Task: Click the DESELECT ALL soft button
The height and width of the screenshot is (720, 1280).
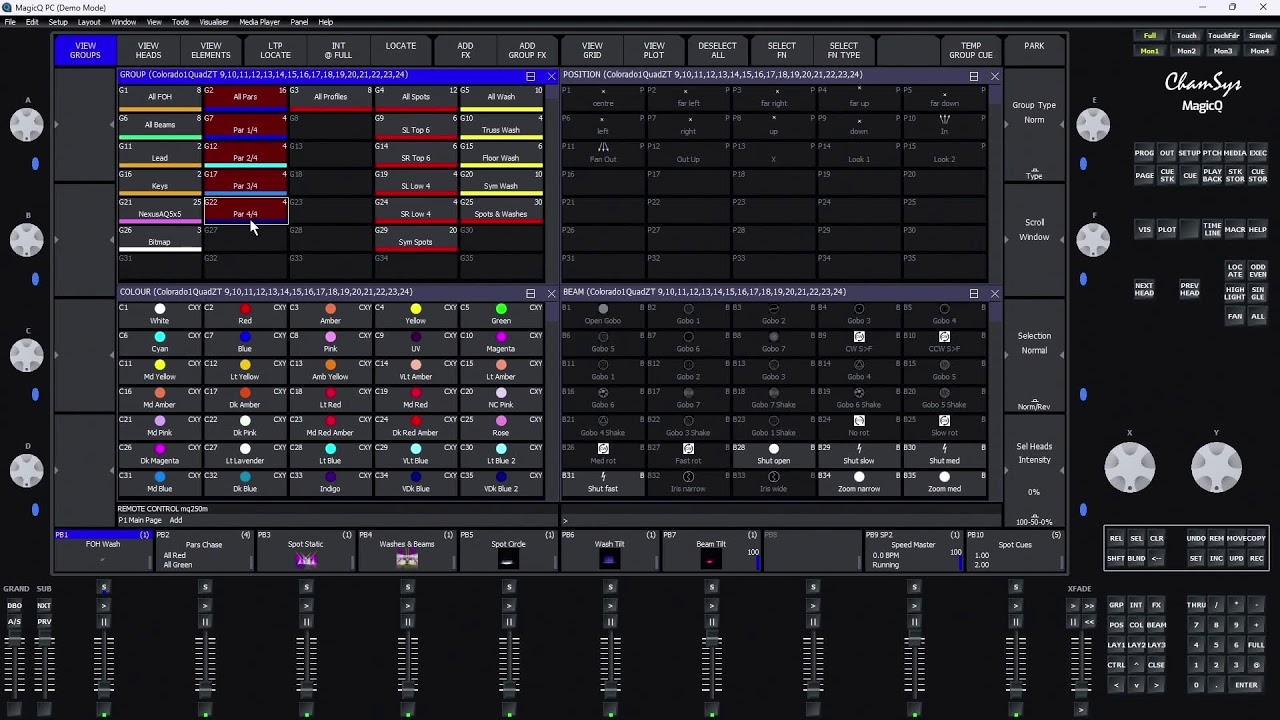Action: coord(717,50)
